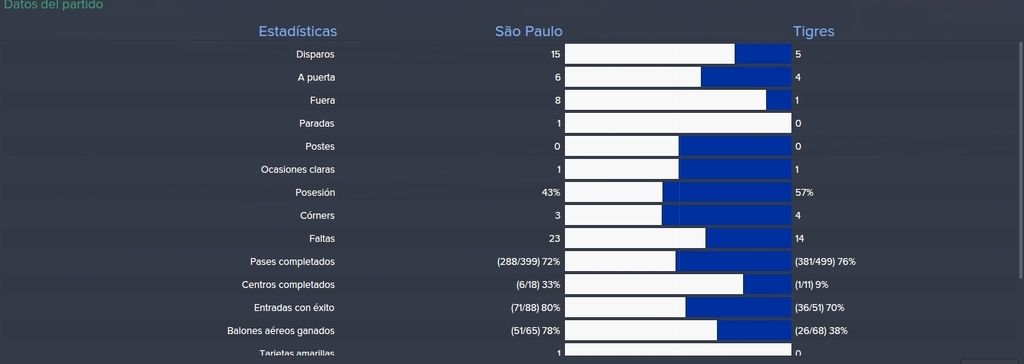Click the Córners blue bar segment
Viewport: 1024px width, 364px height.
point(727,215)
